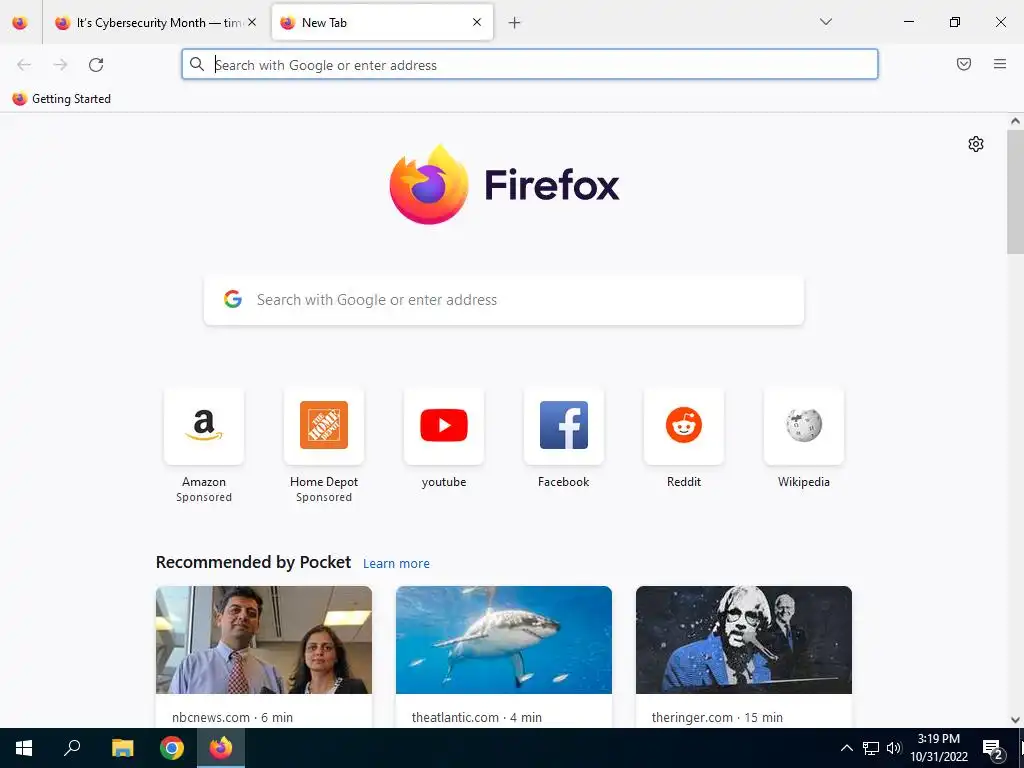
Task: Open the notification center icon
Action: tap(993, 749)
